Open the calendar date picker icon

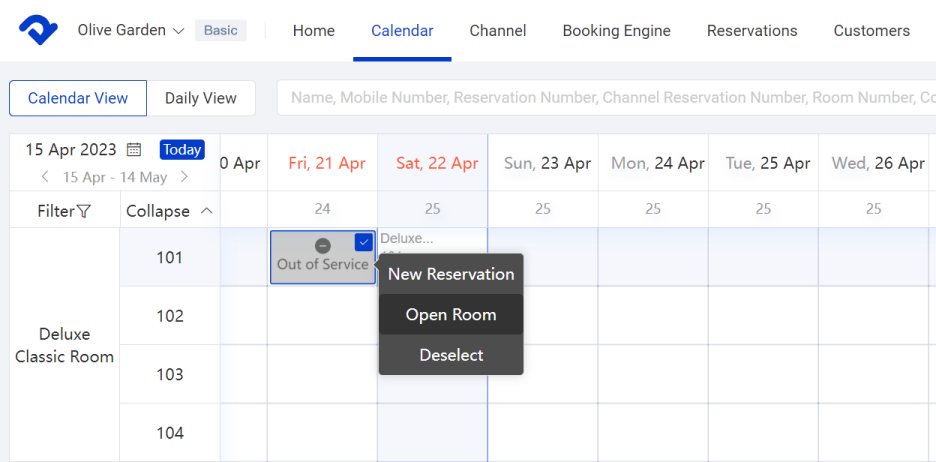point(134,150)
